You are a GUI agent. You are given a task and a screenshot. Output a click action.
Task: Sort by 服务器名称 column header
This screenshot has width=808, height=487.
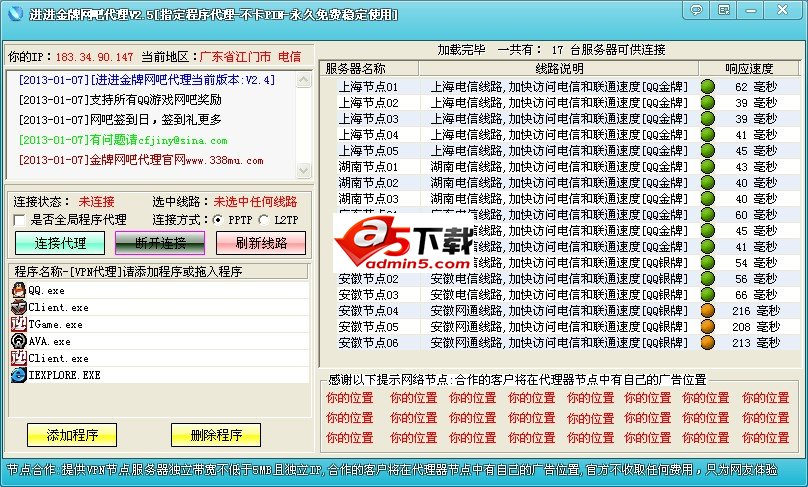point(370,69)
